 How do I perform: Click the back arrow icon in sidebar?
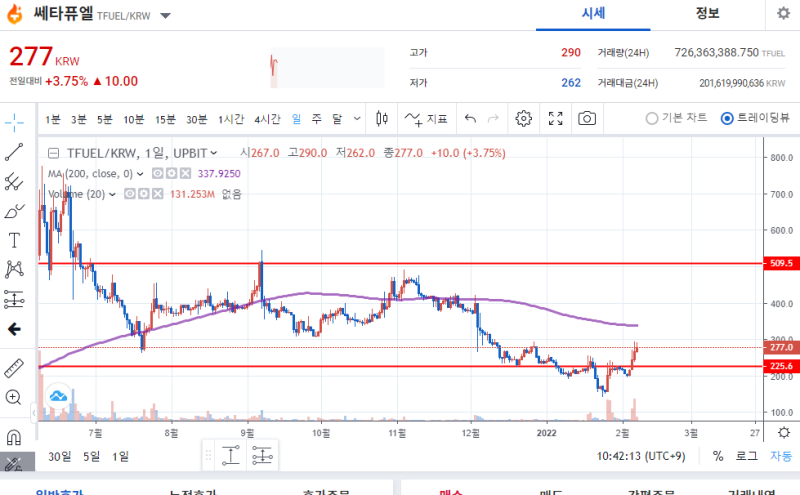[14, 329]
